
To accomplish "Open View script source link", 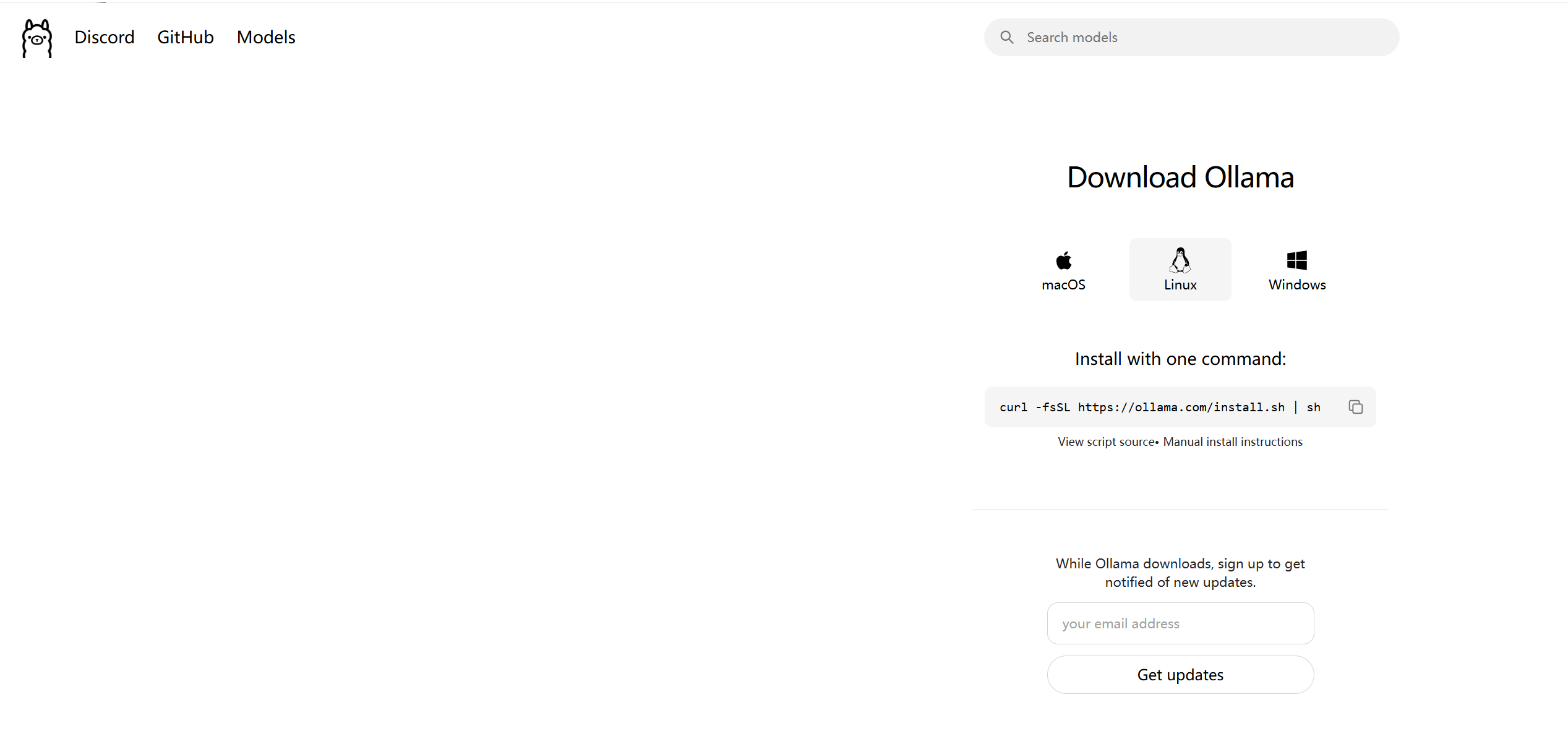I will (x=1105, y=442).
